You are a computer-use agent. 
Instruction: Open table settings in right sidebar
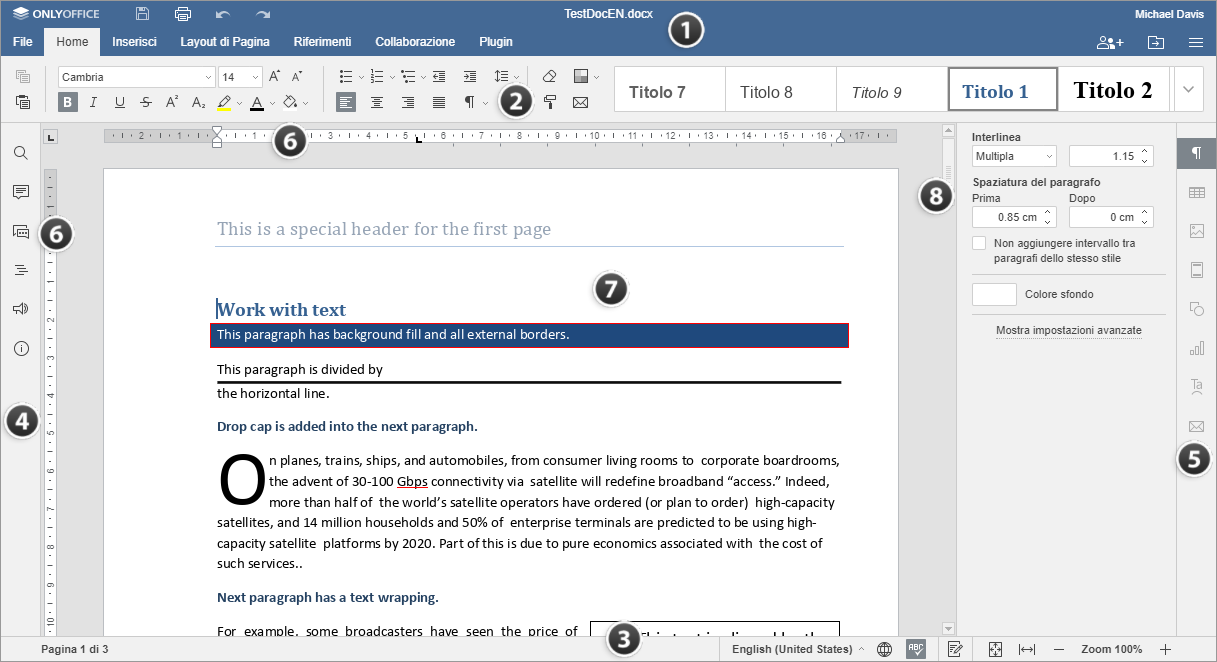(1196, 192)
